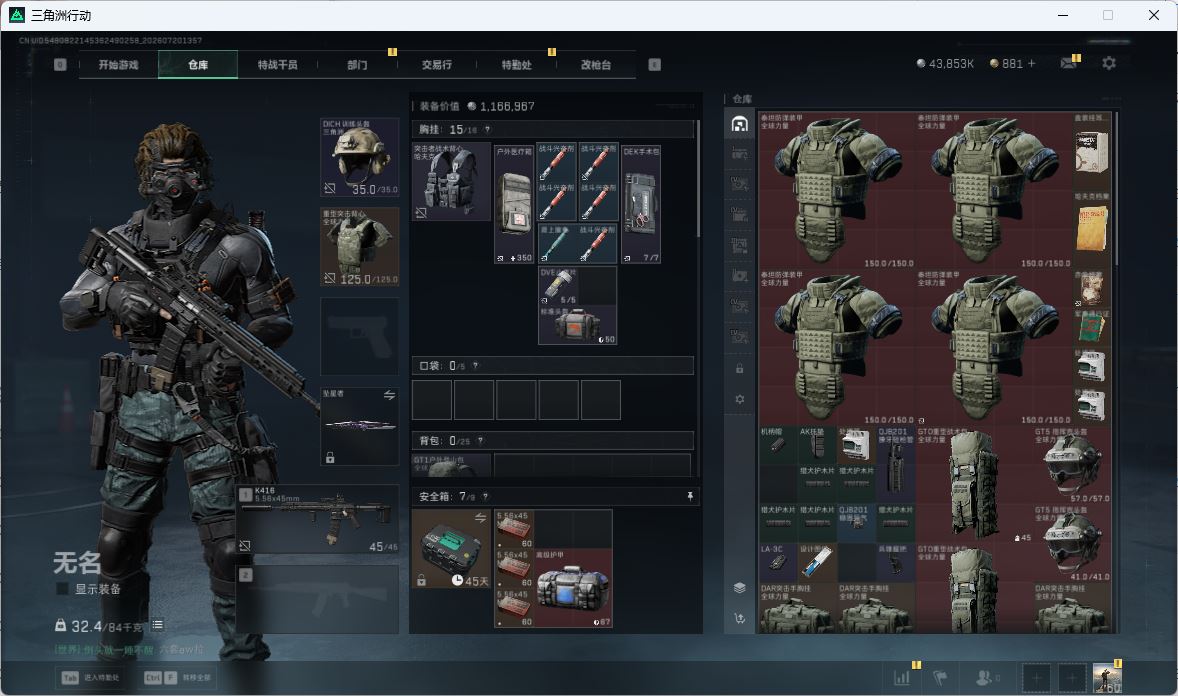Select the 机枪瞄 sight in the stash

pos(778,446)
